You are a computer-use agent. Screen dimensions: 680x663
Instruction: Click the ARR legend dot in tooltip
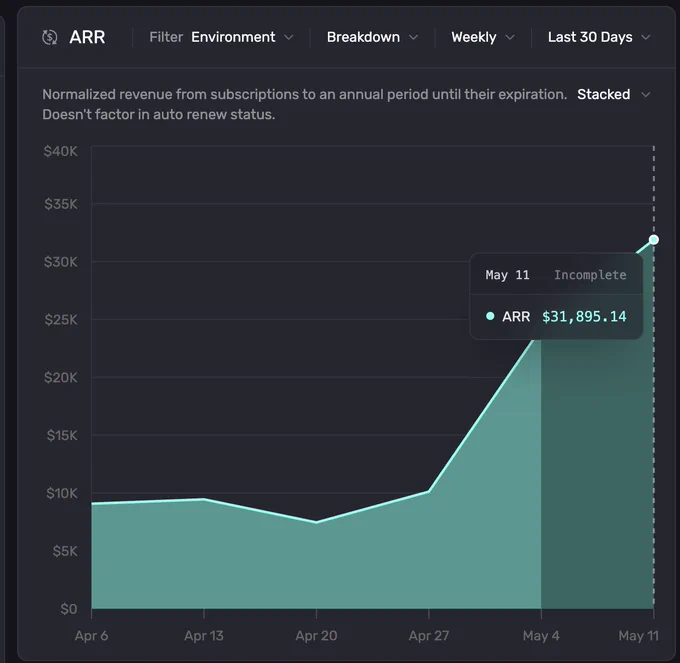click(490, 316)
